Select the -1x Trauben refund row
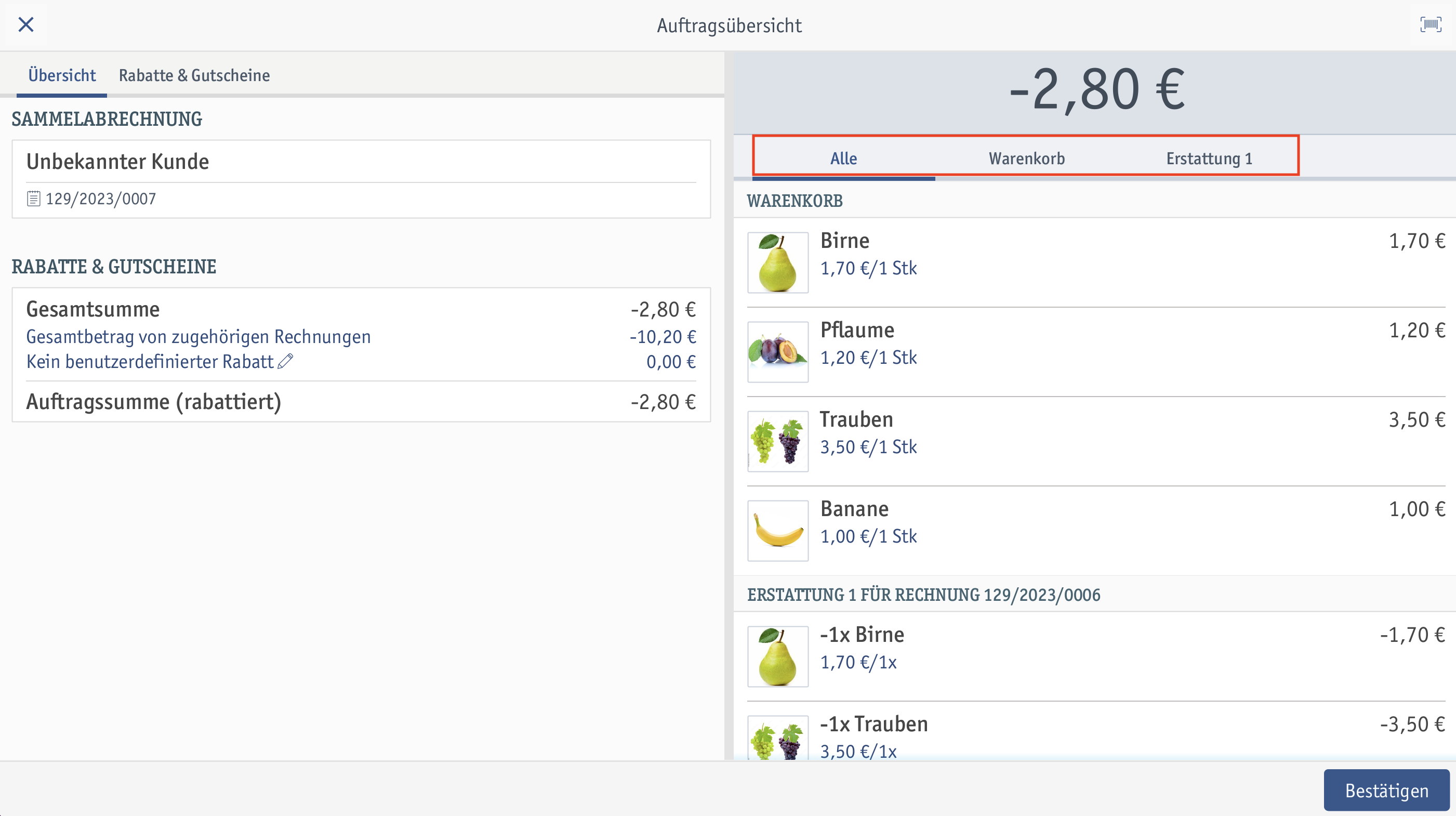 pyautogui.click(x=1096, y=732)
